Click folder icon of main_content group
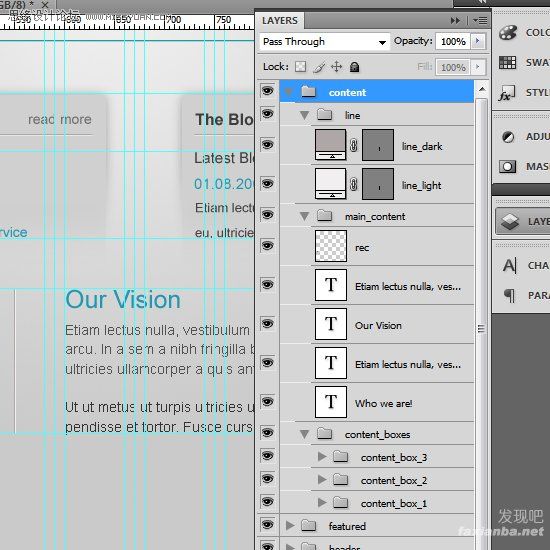 click(x=324, y=216)
